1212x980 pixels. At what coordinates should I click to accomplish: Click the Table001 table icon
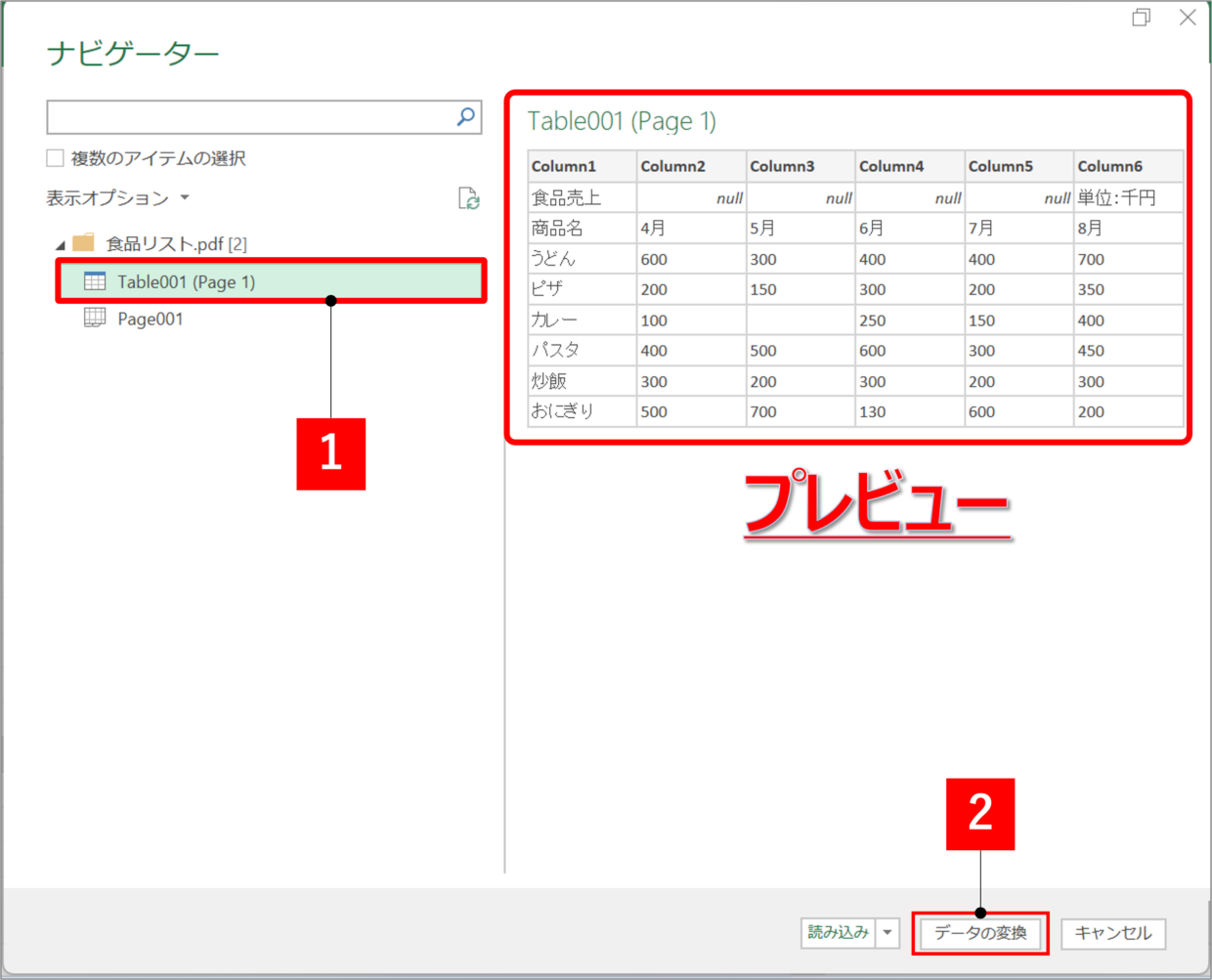(95, 281)
